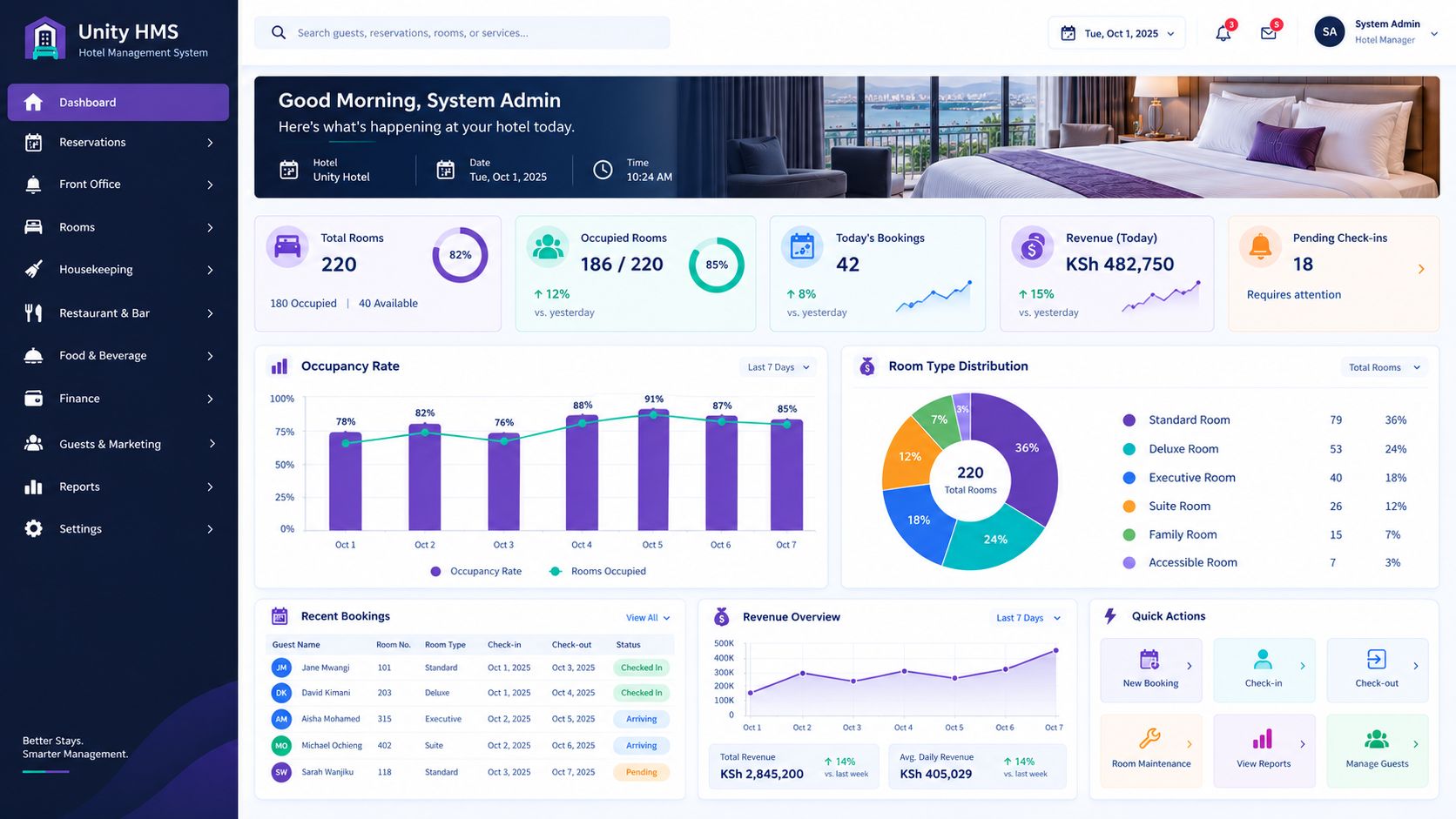Open the Total Rooms distribution dropdown
The image size is (1456, 819).
(x=1384, y=367)
